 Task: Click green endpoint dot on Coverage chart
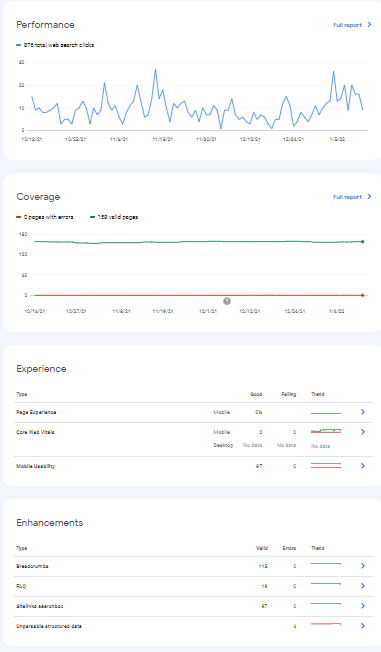click(363, 242)
